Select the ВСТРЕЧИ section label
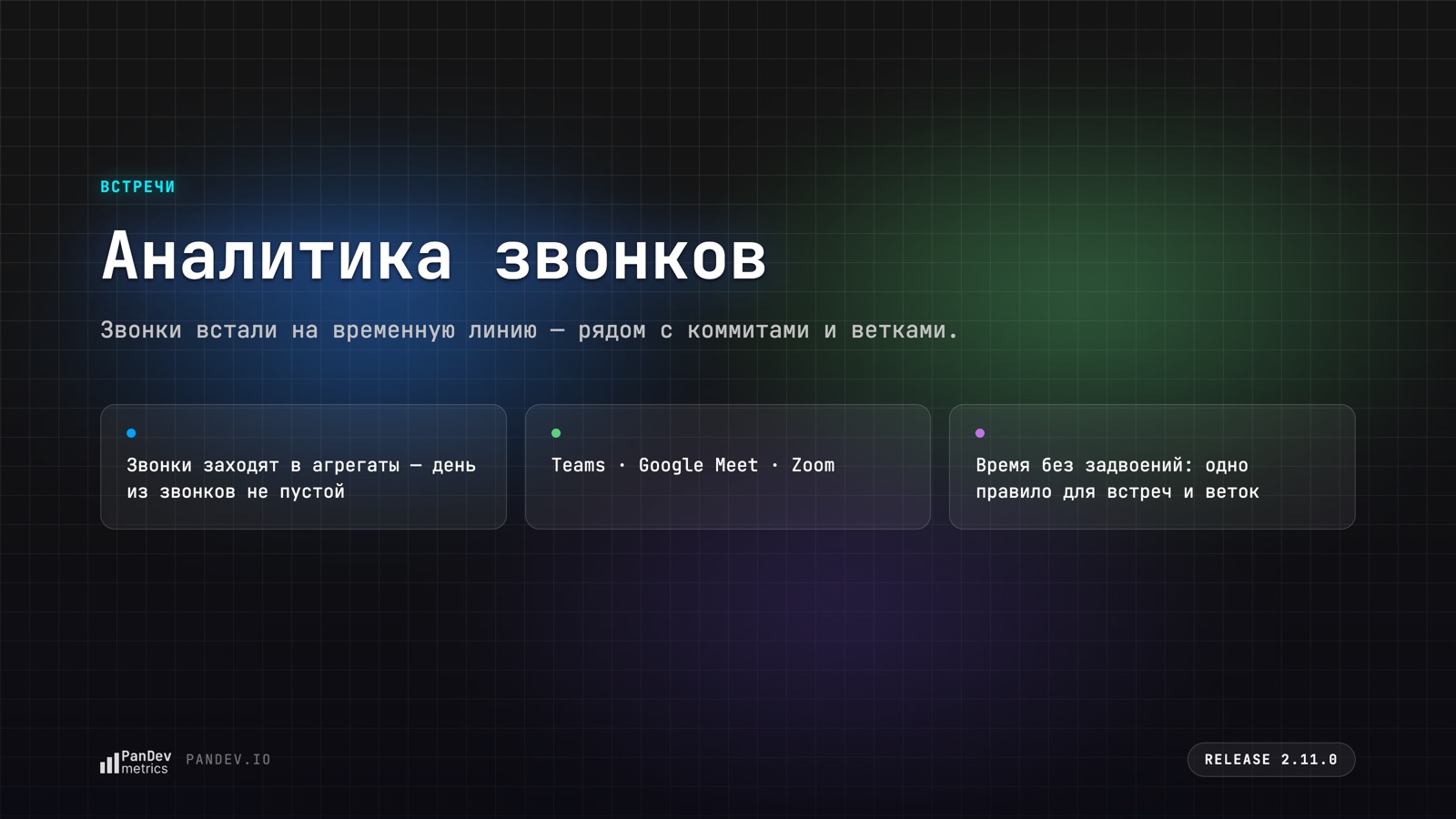 tap(137, 187)
